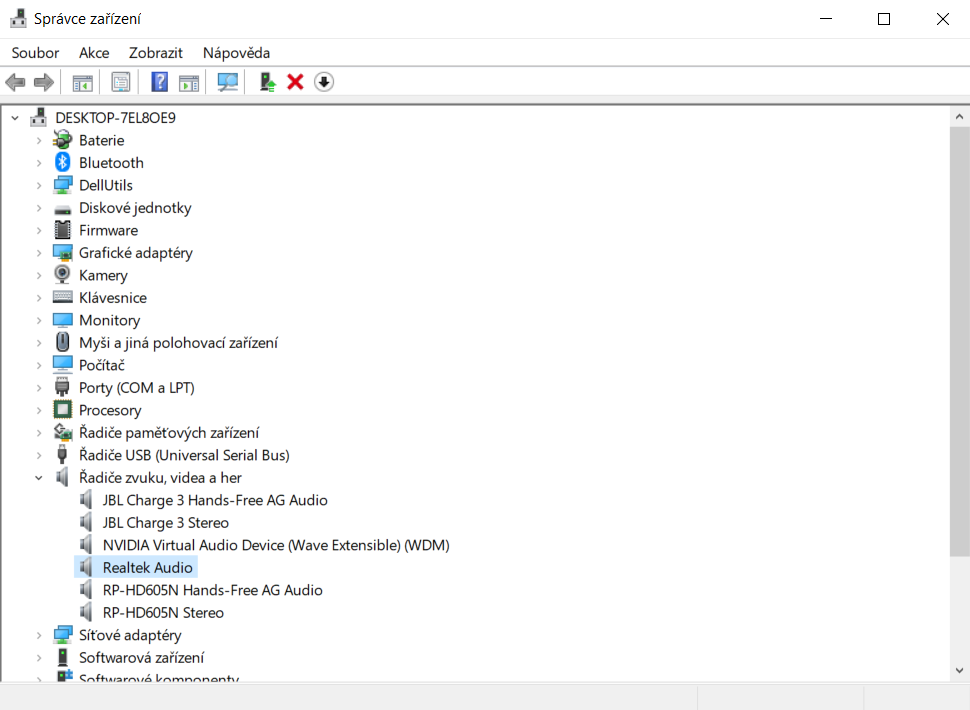Click the mouse icon beside Myši a jiná polohovací zařízení
The height and width of the screenshot is (710, 970).
62,342
